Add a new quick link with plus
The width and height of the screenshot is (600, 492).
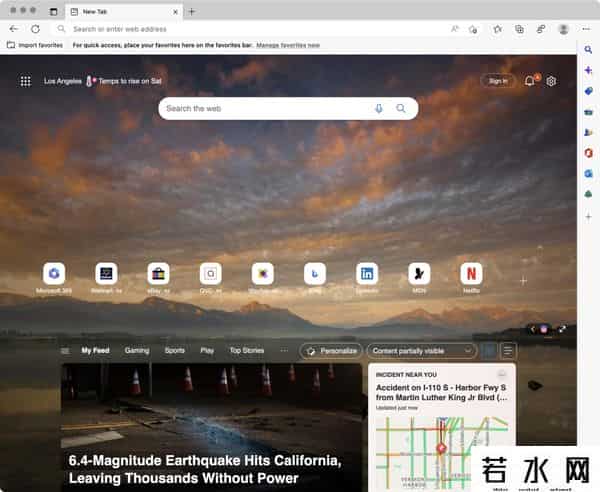pyautogui.click(x=523, y=281)
